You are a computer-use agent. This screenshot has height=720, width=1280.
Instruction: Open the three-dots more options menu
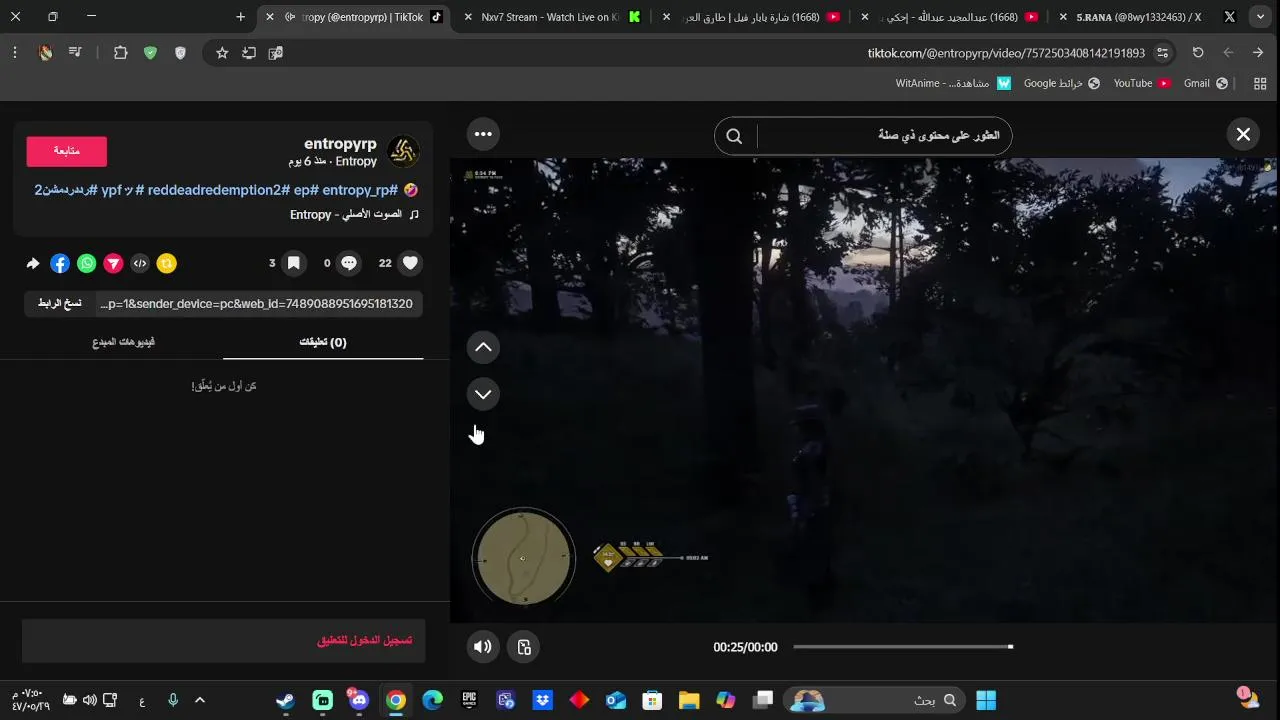pyautogui.click(x=483, y=134)
